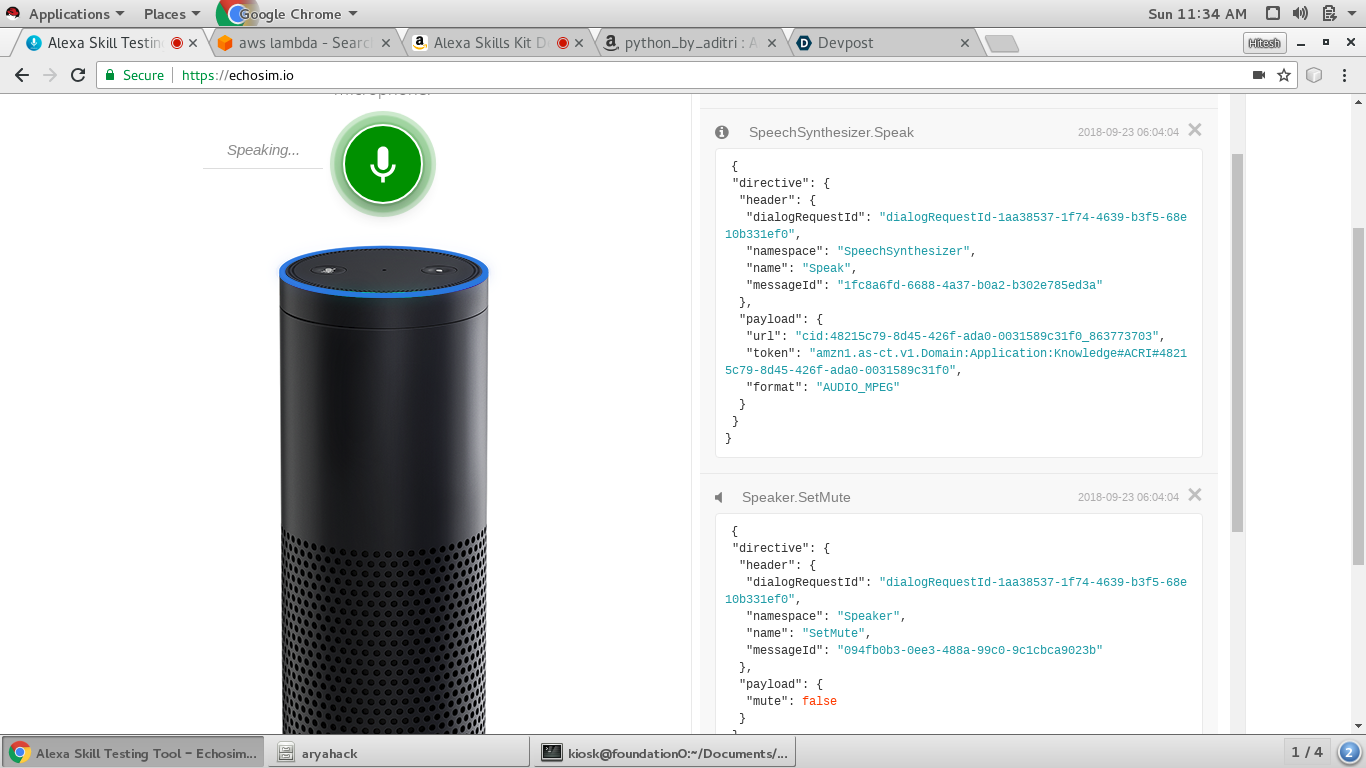Open the Applications menu
Image resolution: width=1366 pixels, height=768 pixels.
(x=76, y=14)
